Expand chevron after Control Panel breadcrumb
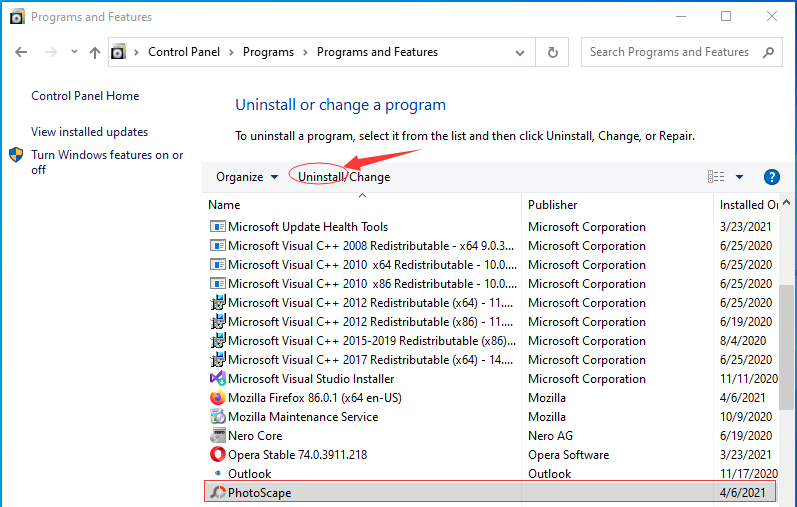 tap(231, 52)
